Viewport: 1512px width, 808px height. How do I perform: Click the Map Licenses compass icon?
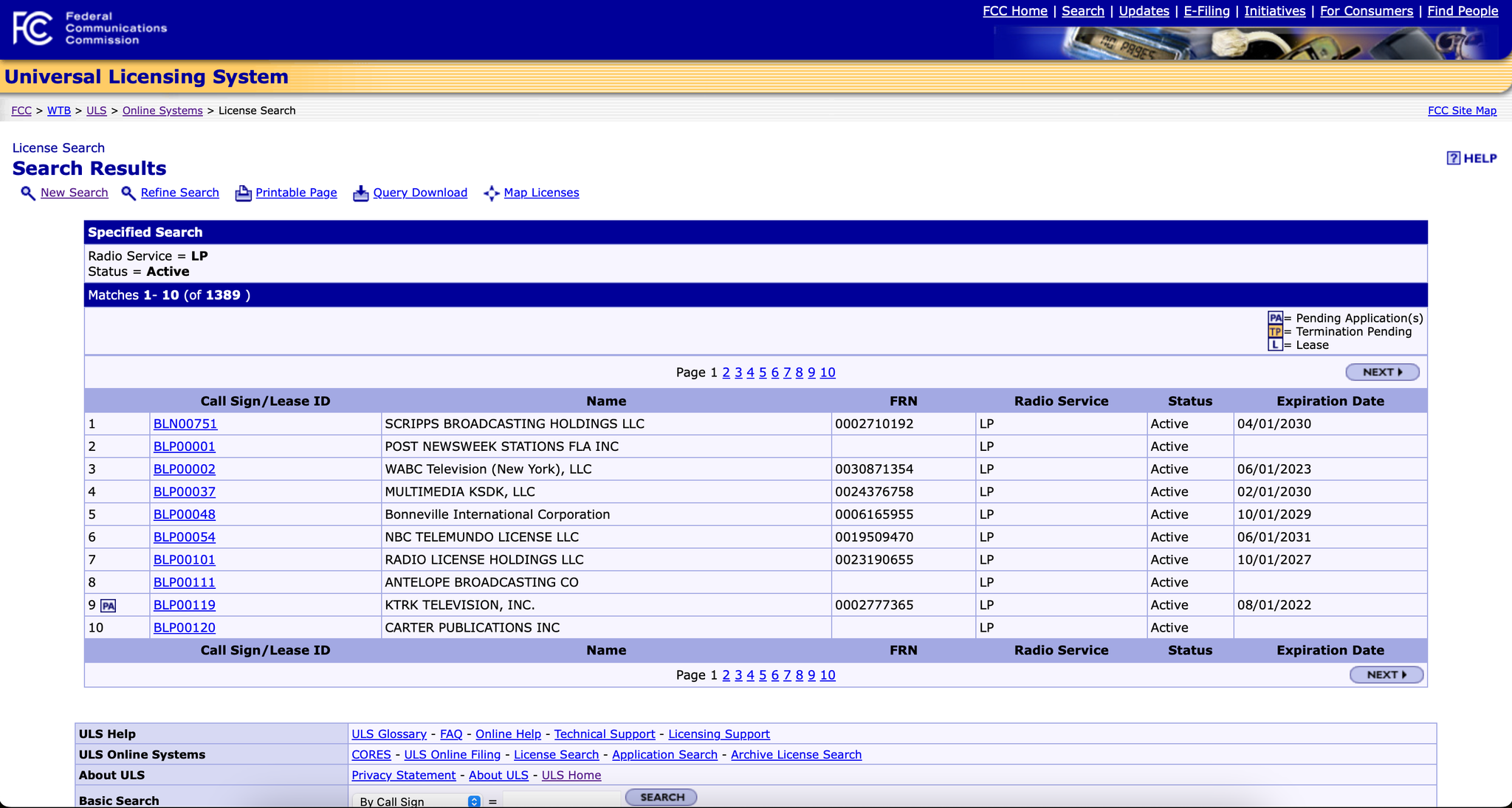pyautogui.click(x=492, y=193)
